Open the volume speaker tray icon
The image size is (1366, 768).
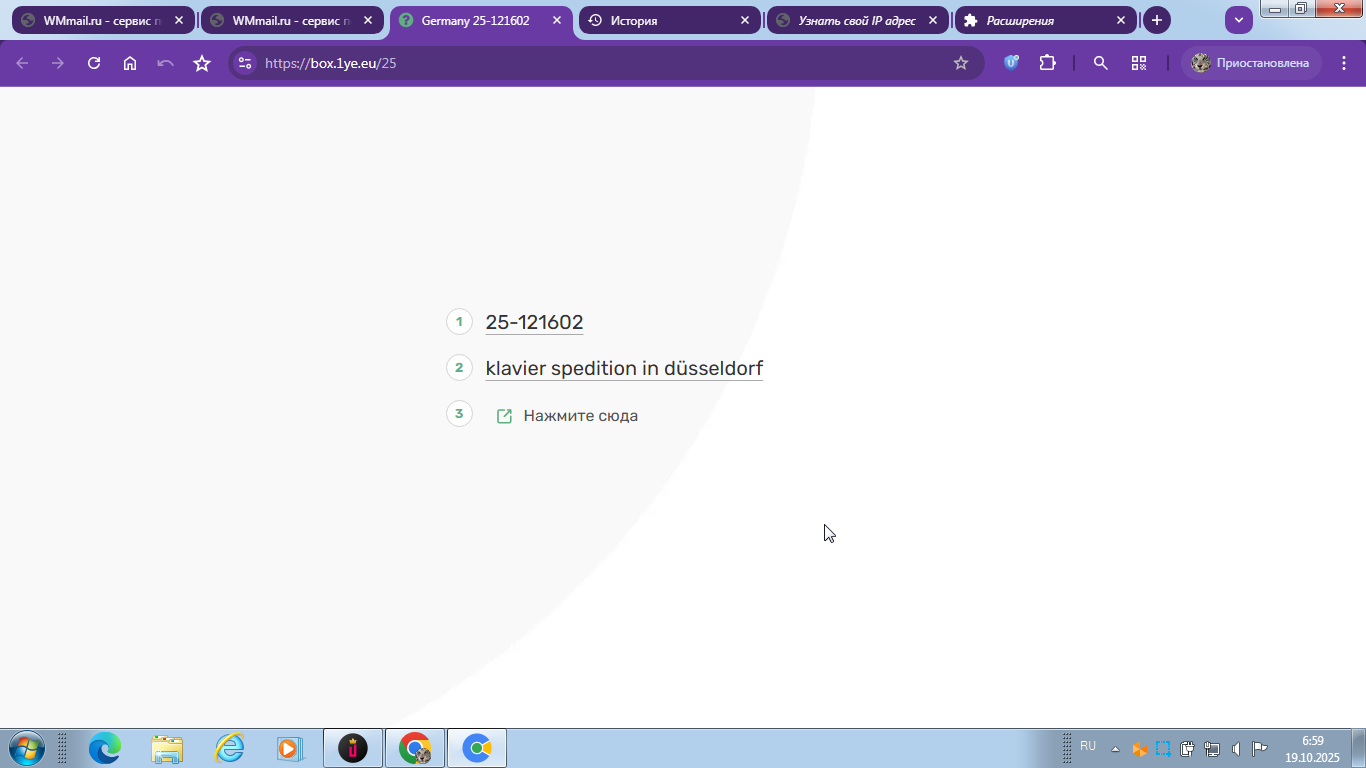coord(1237,749)
